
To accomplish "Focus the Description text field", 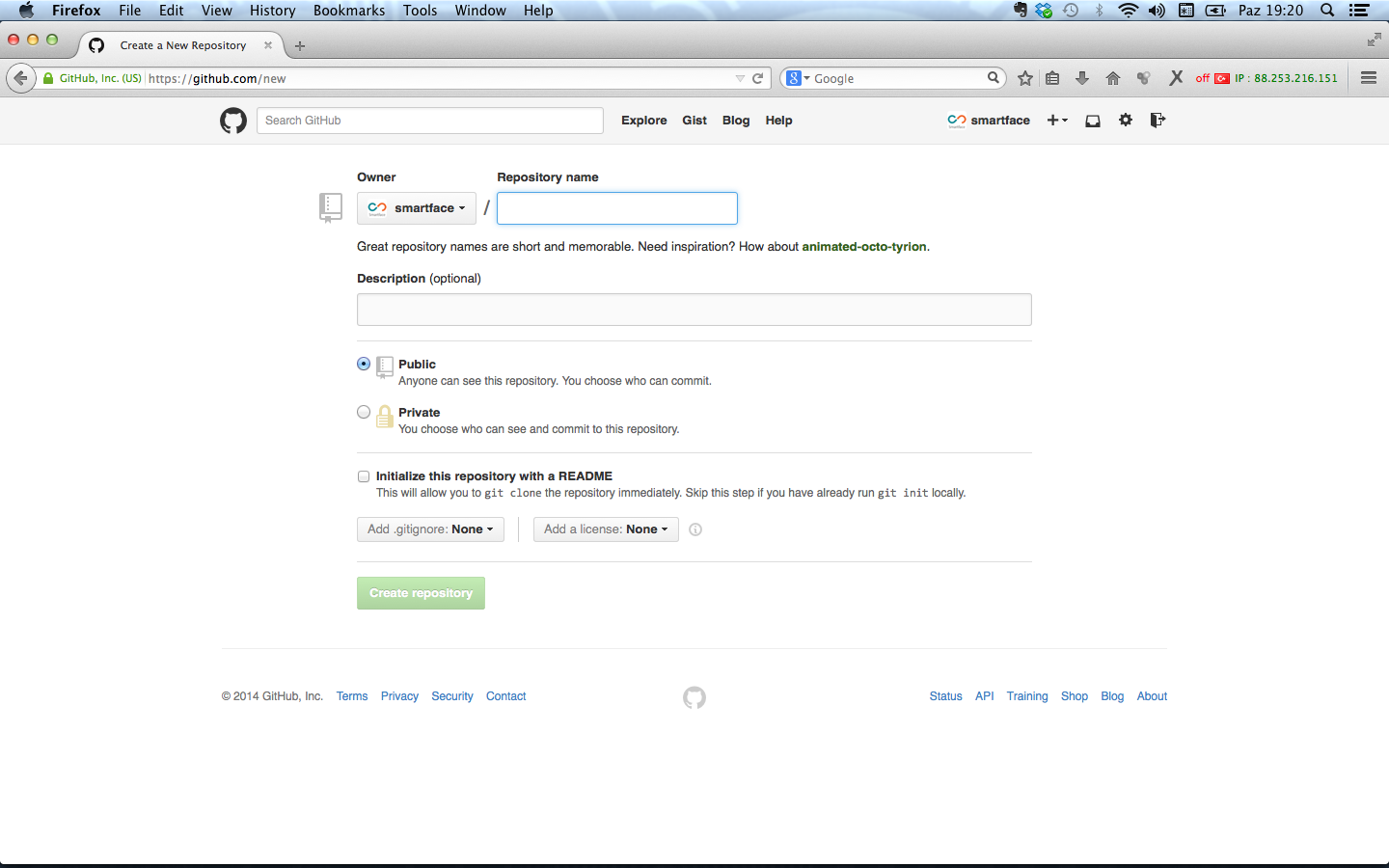I will 694,310.
